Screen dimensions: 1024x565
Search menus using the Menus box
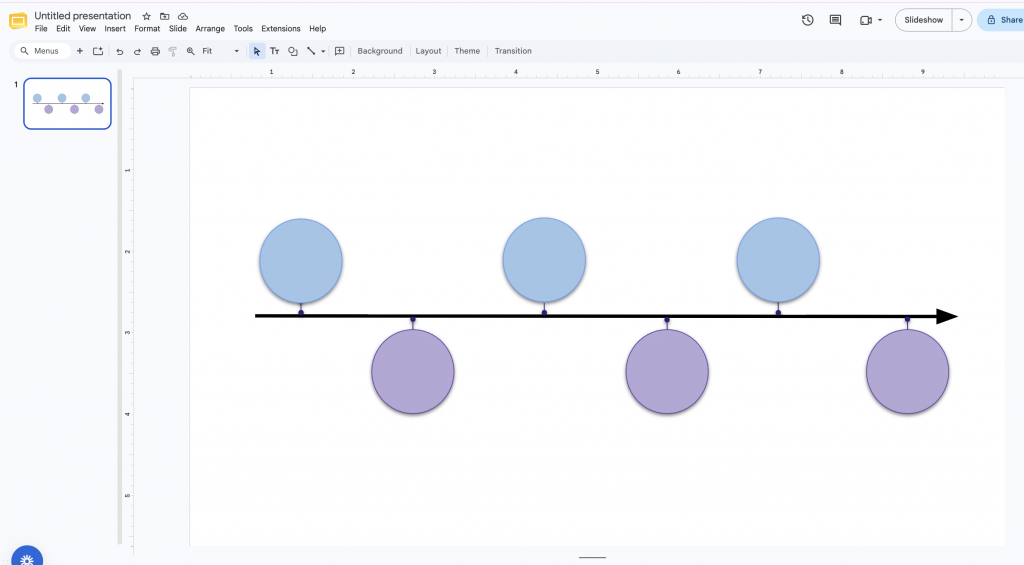[x=40, y=51]
